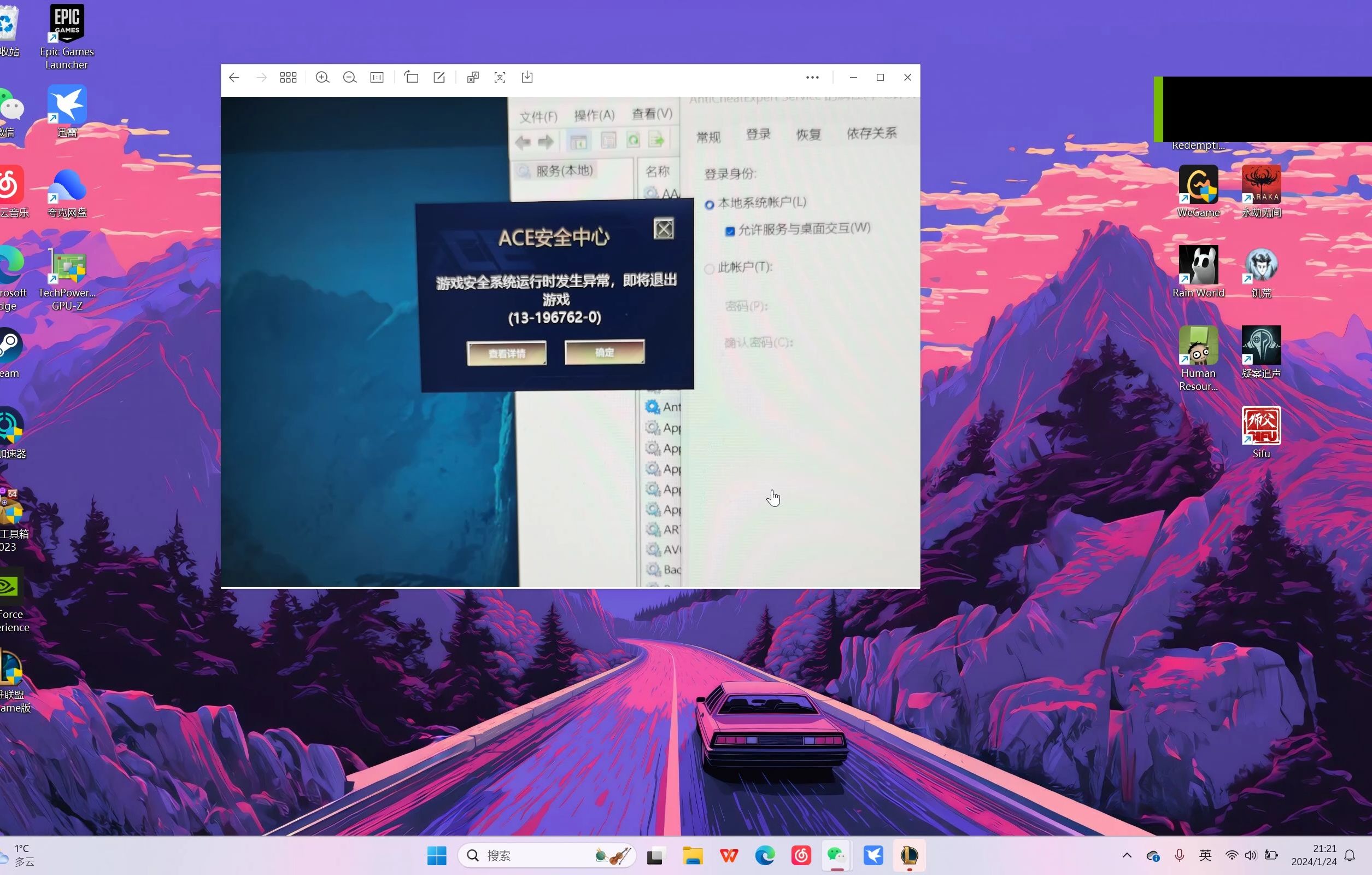1372x875 pixels.
Task: Launch Rain World from desktop
Action: [1198, 272]
